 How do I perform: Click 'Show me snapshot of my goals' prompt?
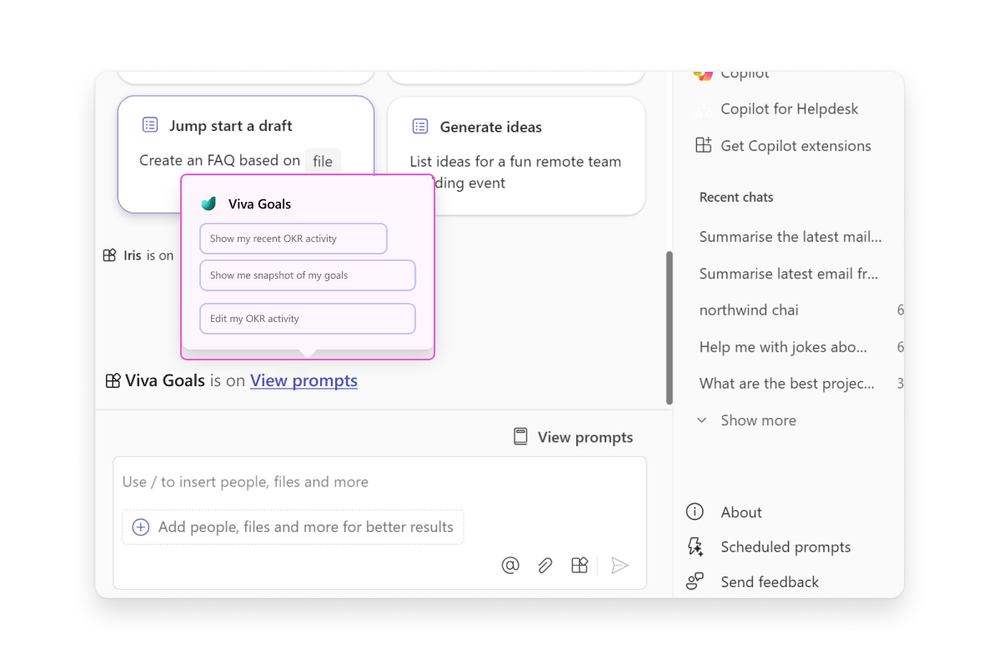308,275
